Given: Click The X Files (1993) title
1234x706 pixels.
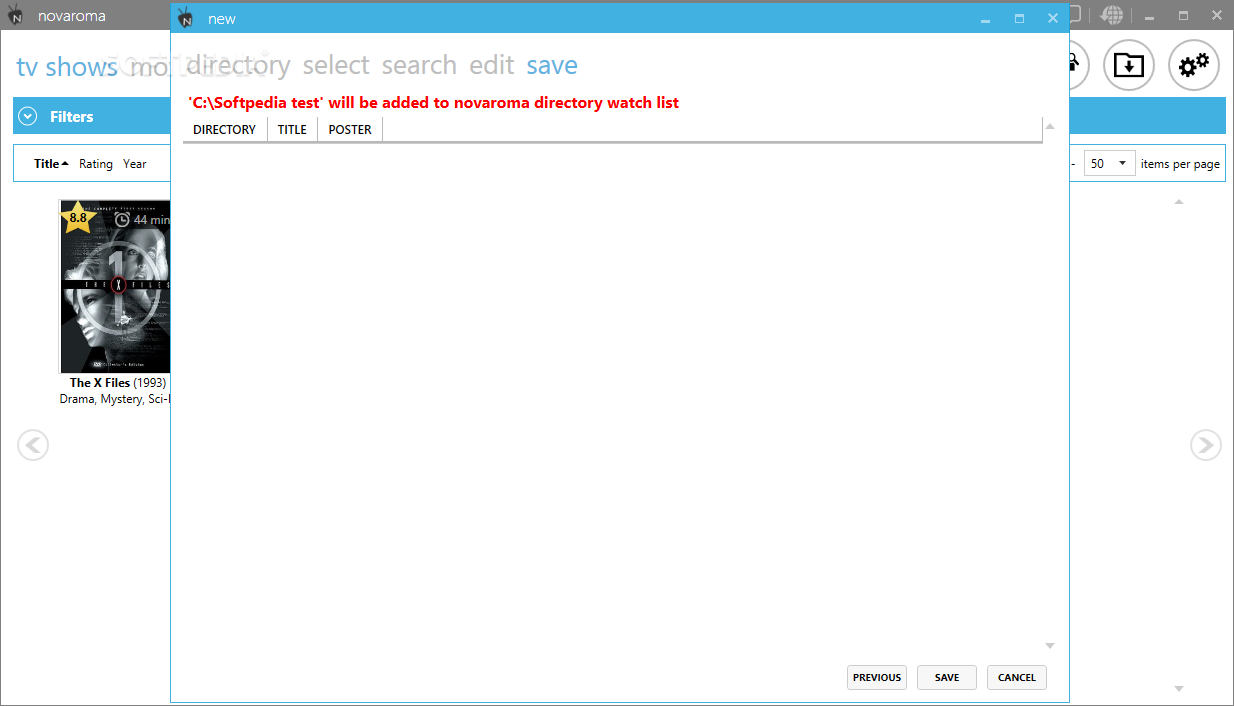Looking at the screenshot, I should coord(118,383).
